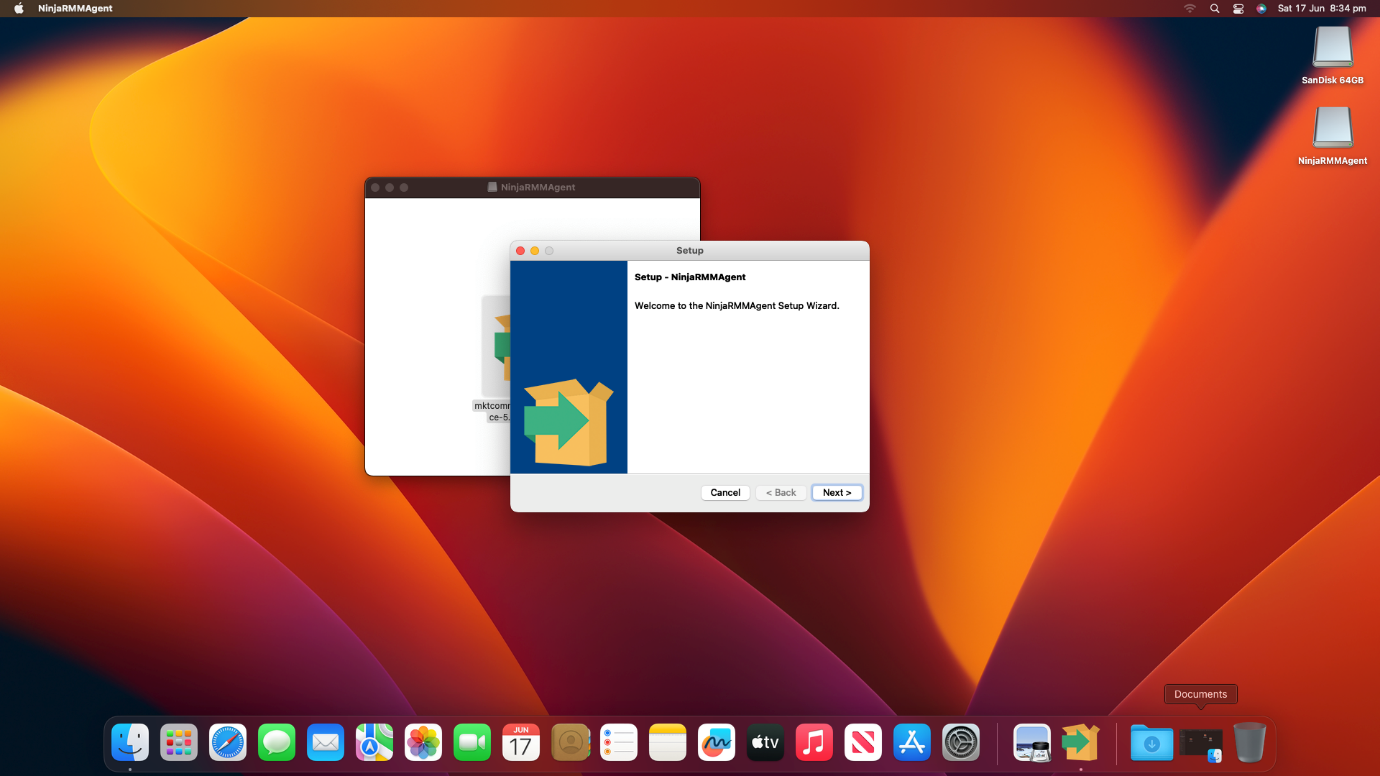Open Launchpad from the Dock
1380x776 pixels.
179,743
